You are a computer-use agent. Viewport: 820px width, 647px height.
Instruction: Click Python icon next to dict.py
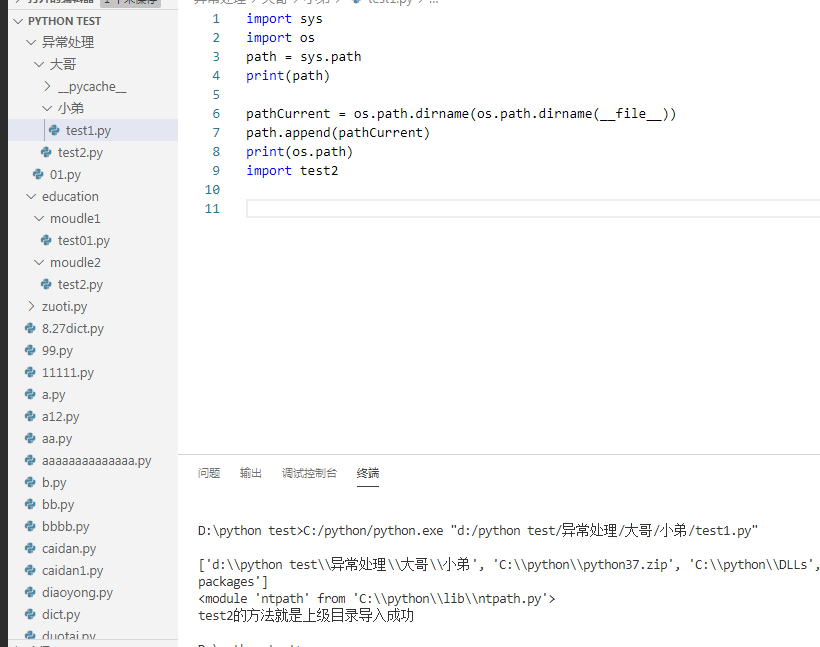click(x=30, y=614)
